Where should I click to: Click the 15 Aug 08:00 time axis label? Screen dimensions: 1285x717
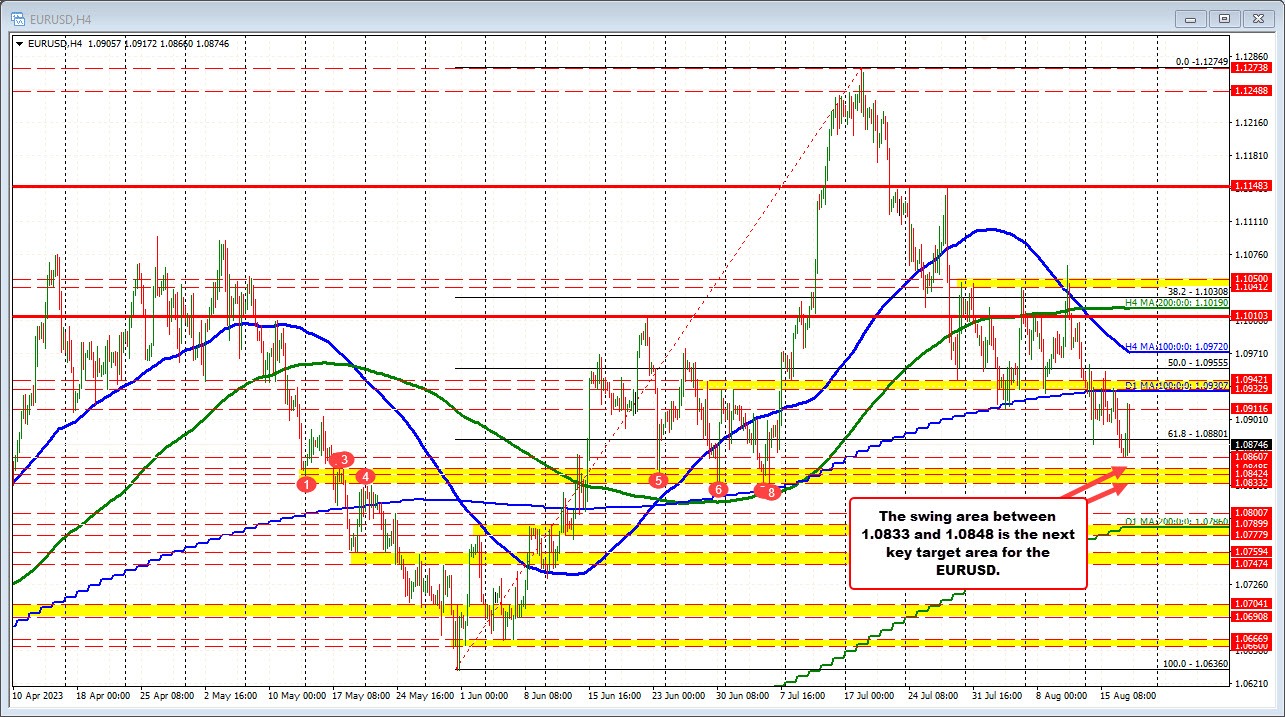pyautogui.click(x=1125, y=694)
